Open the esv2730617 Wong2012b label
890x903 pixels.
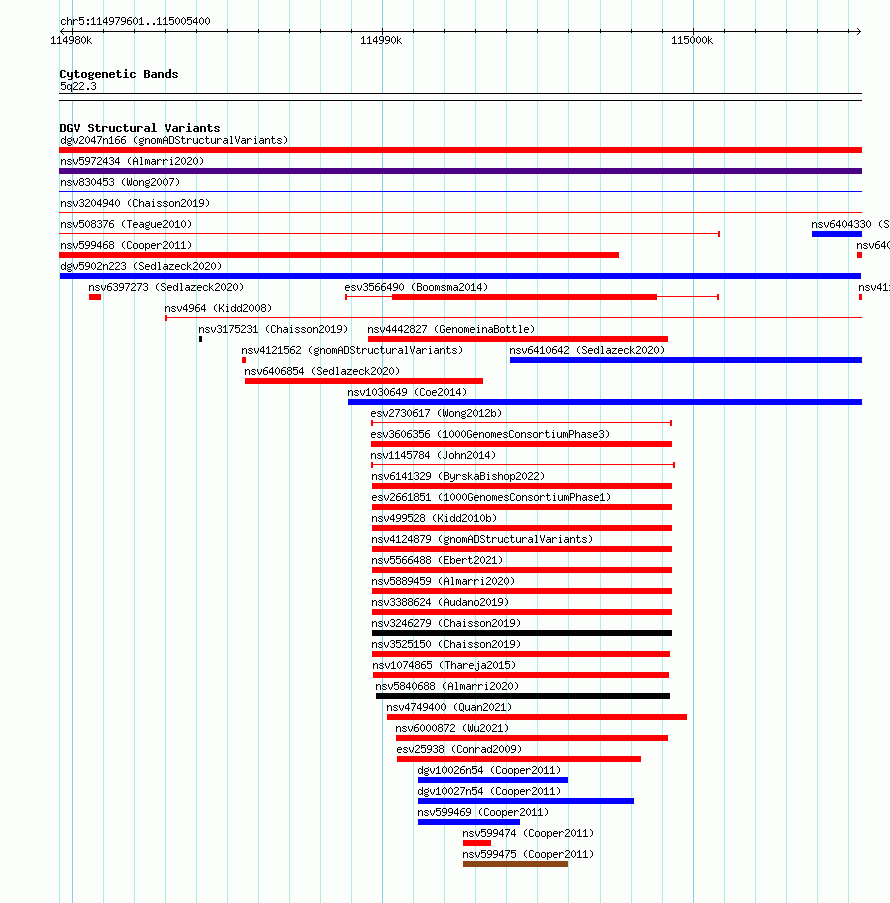coord(436,413)
